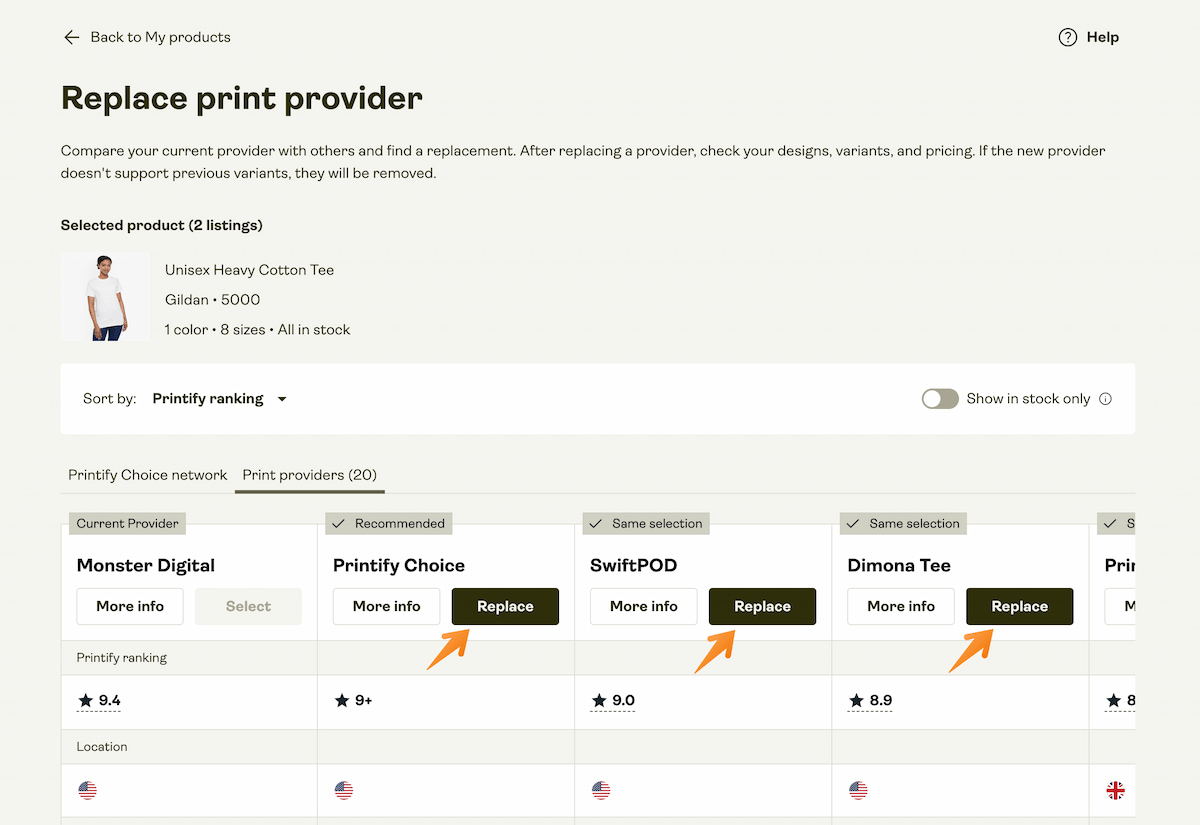
Task: Click the US flag under Dimona Tee
Action: tap(858, 790)
